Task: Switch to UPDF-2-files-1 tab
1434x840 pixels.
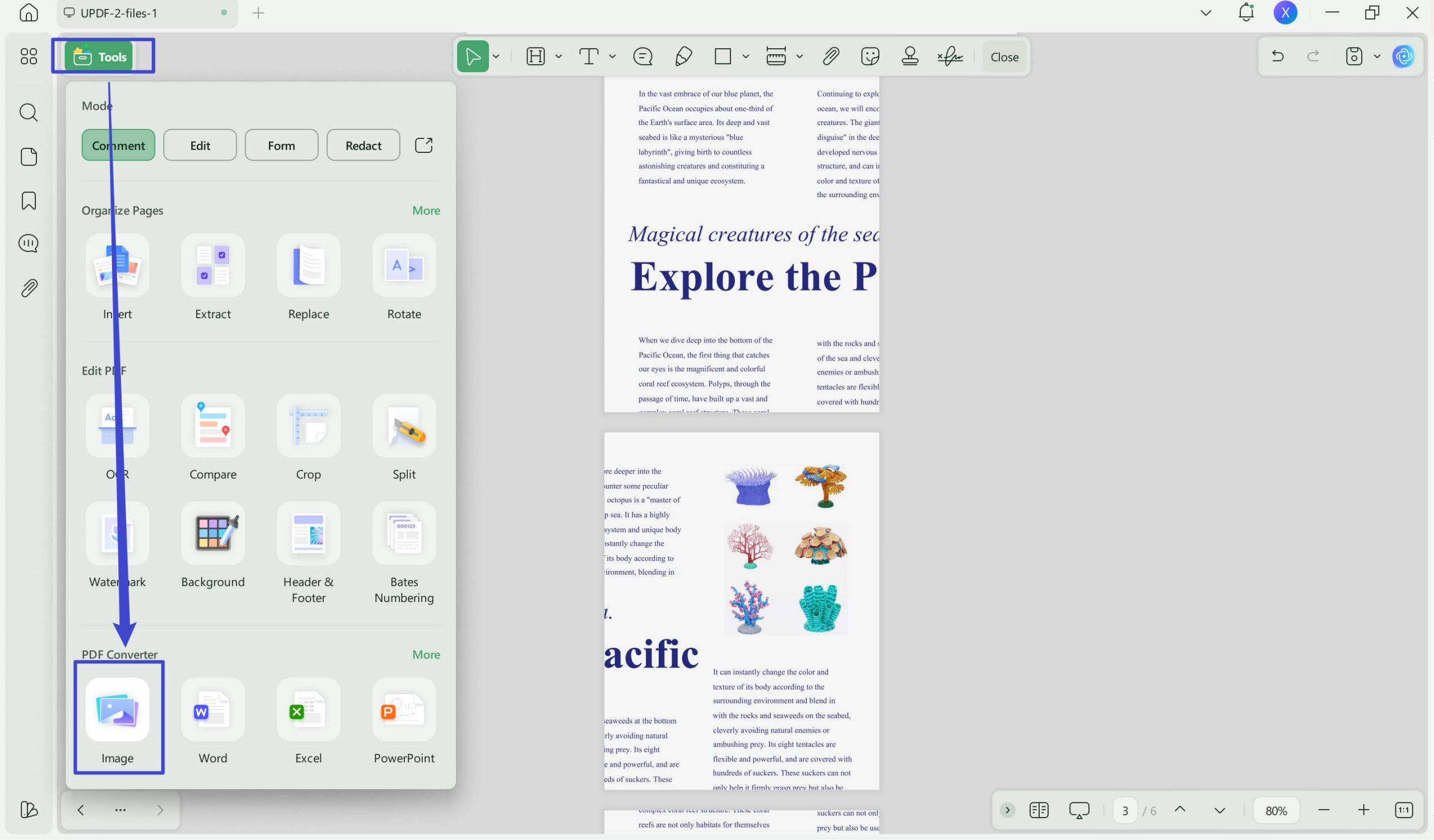Action: click(147, 13)
